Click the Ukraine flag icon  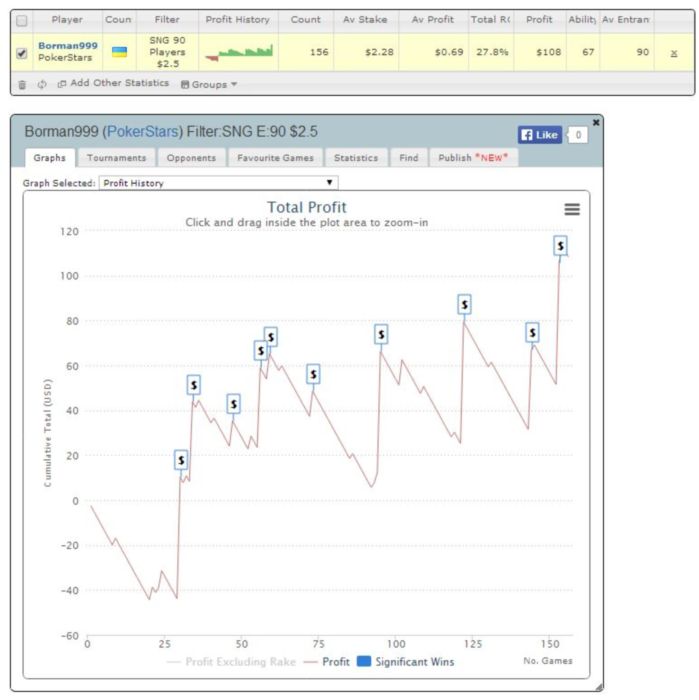click(x=119, y=52)
